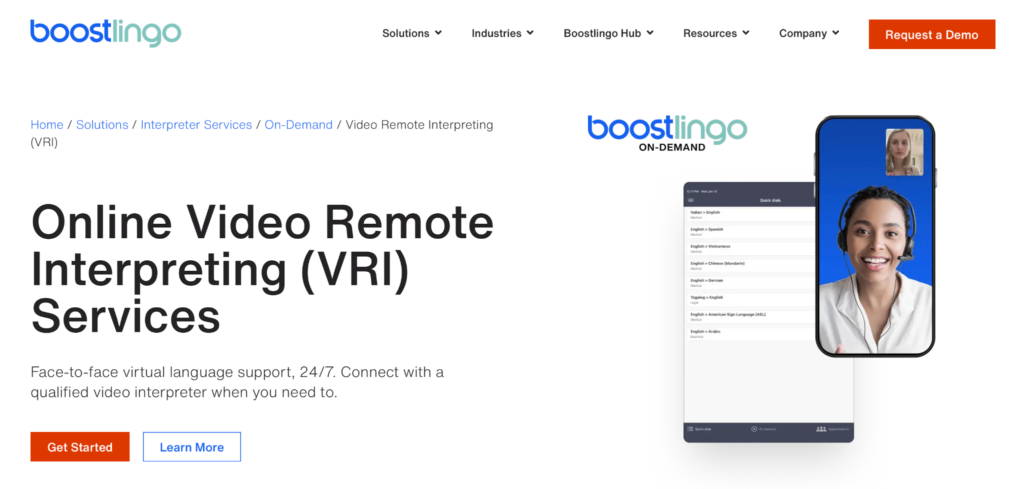Expand the chevron next to Company
This screenshot has height=489, width=1024.
click(x=835, y=33)
